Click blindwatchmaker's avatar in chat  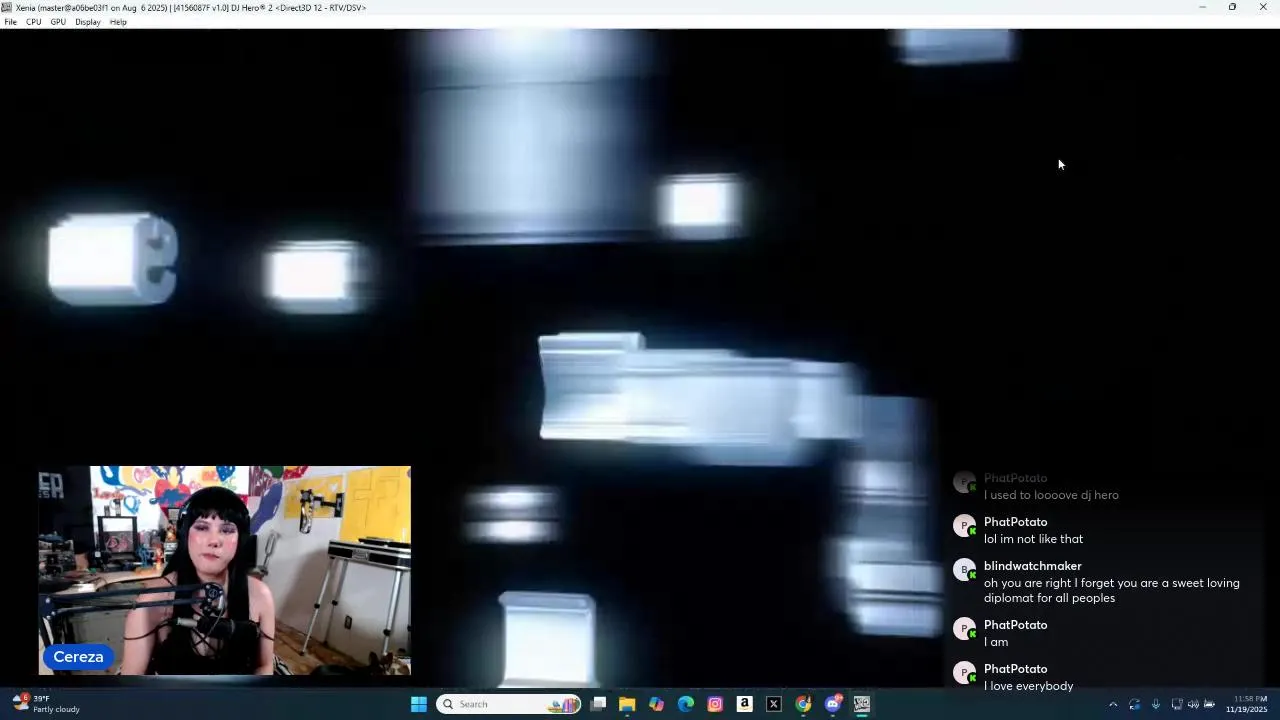[964, 570]
